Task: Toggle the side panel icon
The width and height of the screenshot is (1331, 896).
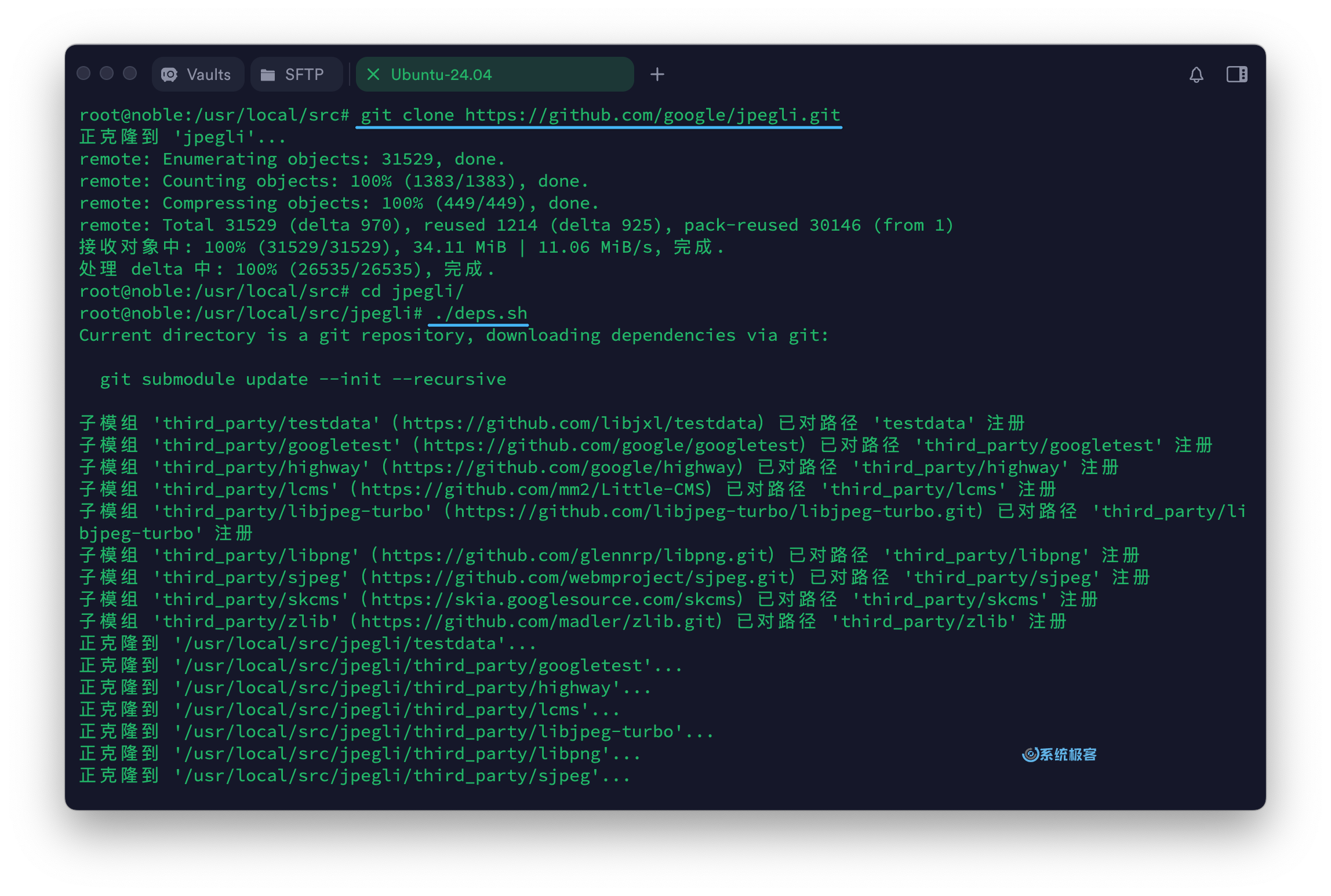Action: point(1237,74)
